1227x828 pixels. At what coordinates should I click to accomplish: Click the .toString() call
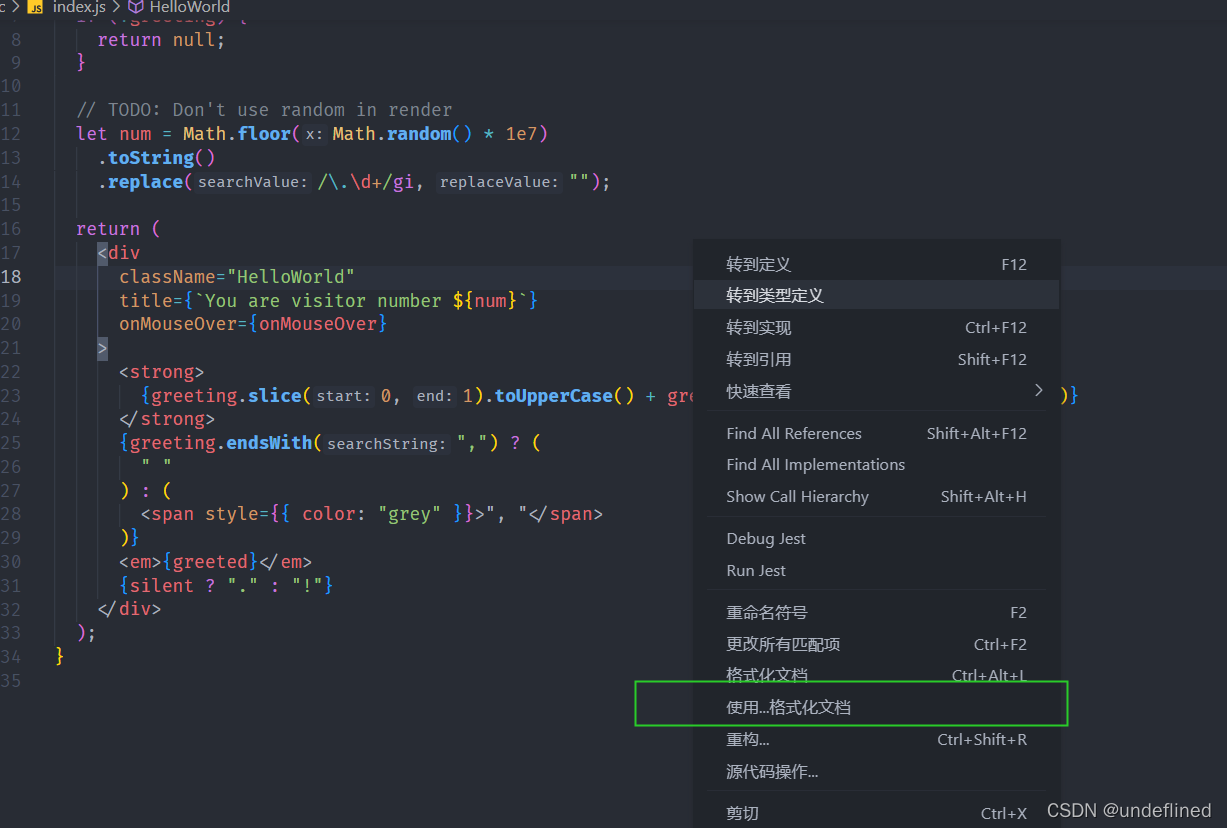click(156, 157)
